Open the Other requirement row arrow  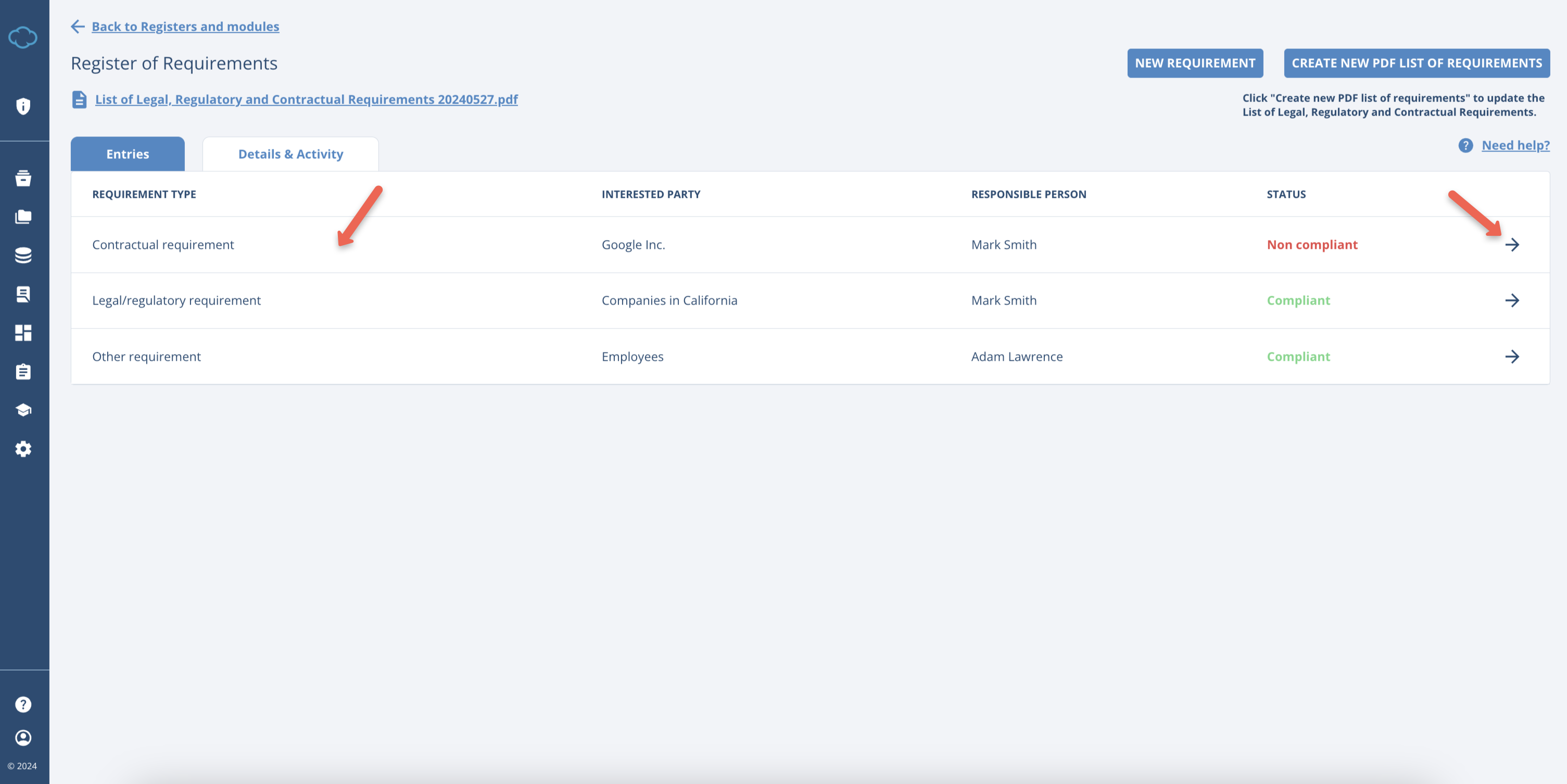tap(1512, 357)
